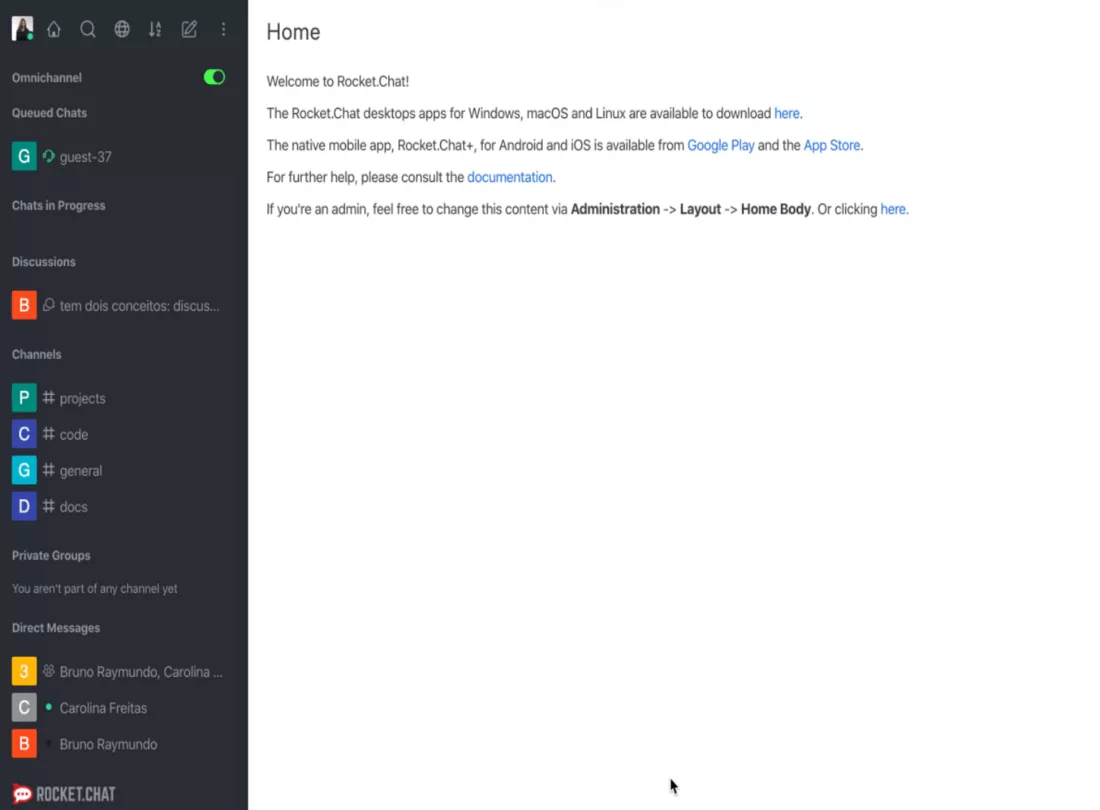Collapse the Direct Messages section

(55, 628)
